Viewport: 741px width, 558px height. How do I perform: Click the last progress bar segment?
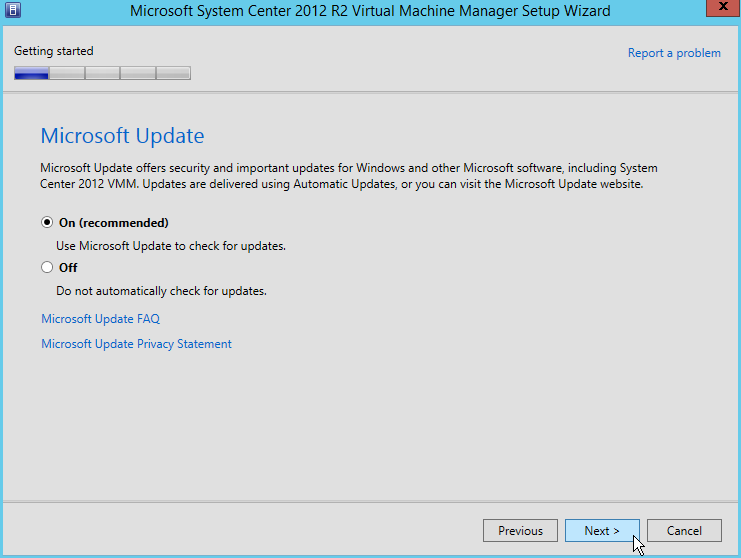pos(173,73)
